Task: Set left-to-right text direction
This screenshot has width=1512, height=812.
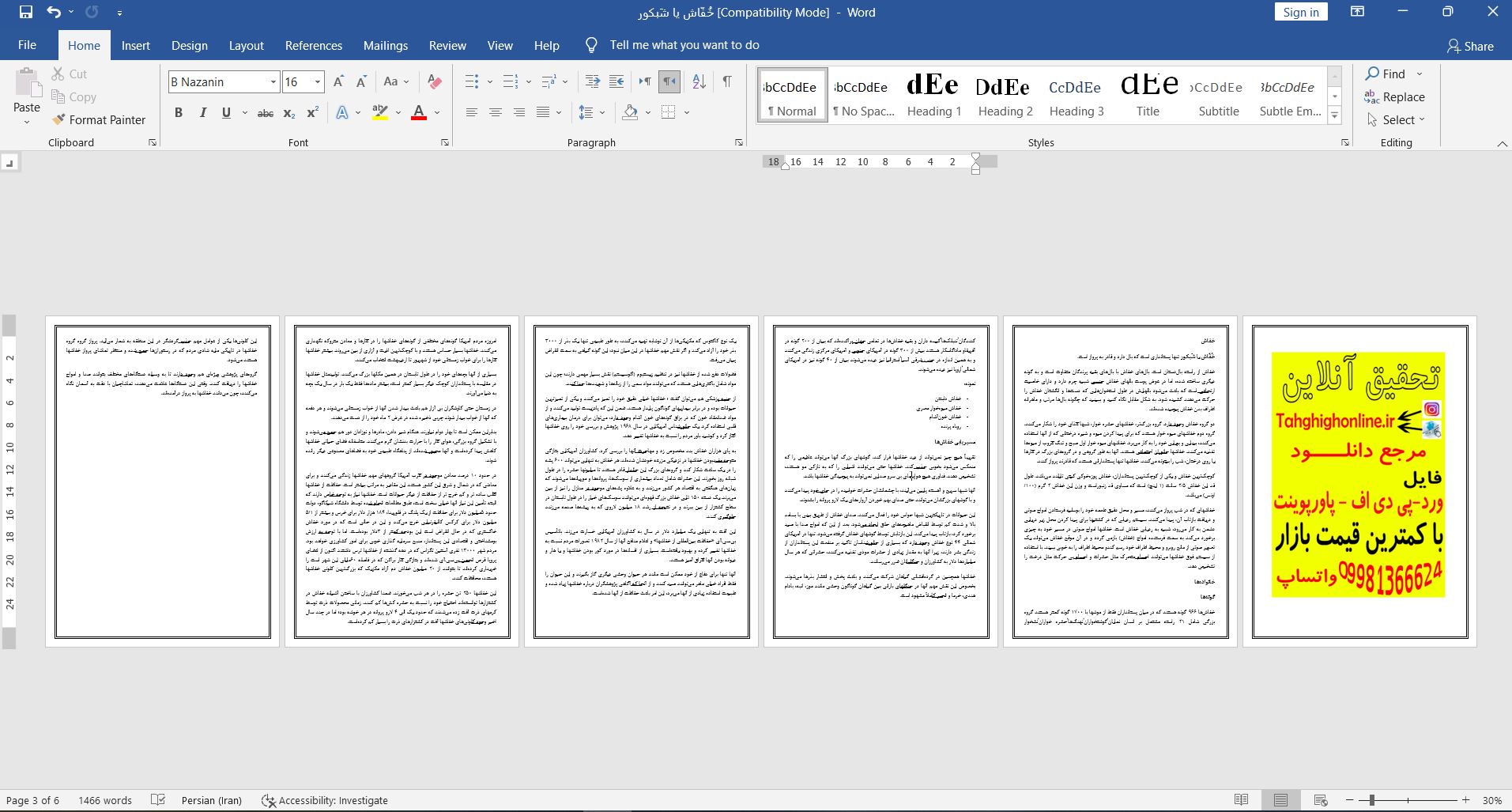Action: pyautogui.click(x=645, y=81)
